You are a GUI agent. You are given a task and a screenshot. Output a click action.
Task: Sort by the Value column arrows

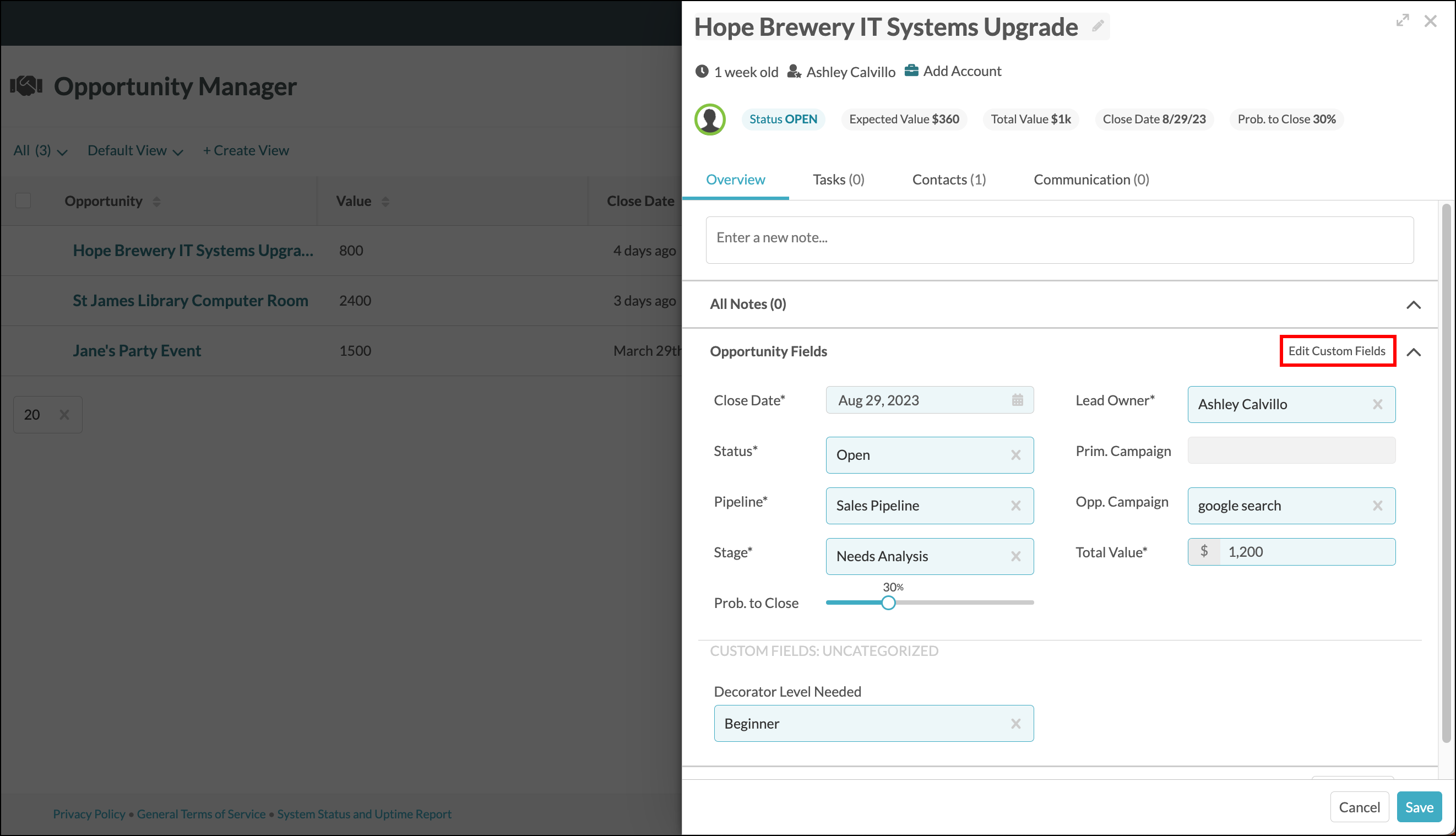click(385, 202)
